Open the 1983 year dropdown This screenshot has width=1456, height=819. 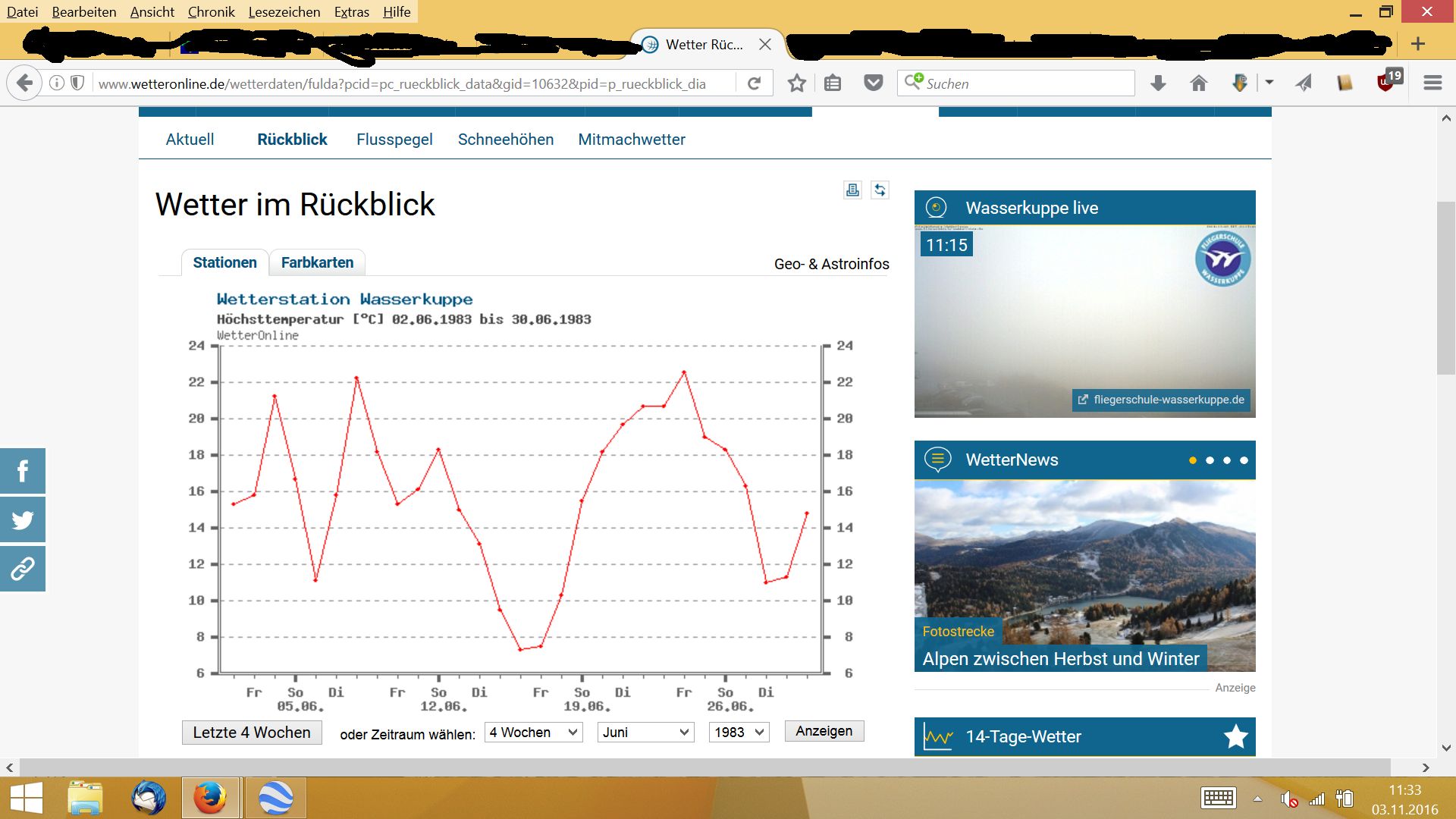(x=739, y=733)
